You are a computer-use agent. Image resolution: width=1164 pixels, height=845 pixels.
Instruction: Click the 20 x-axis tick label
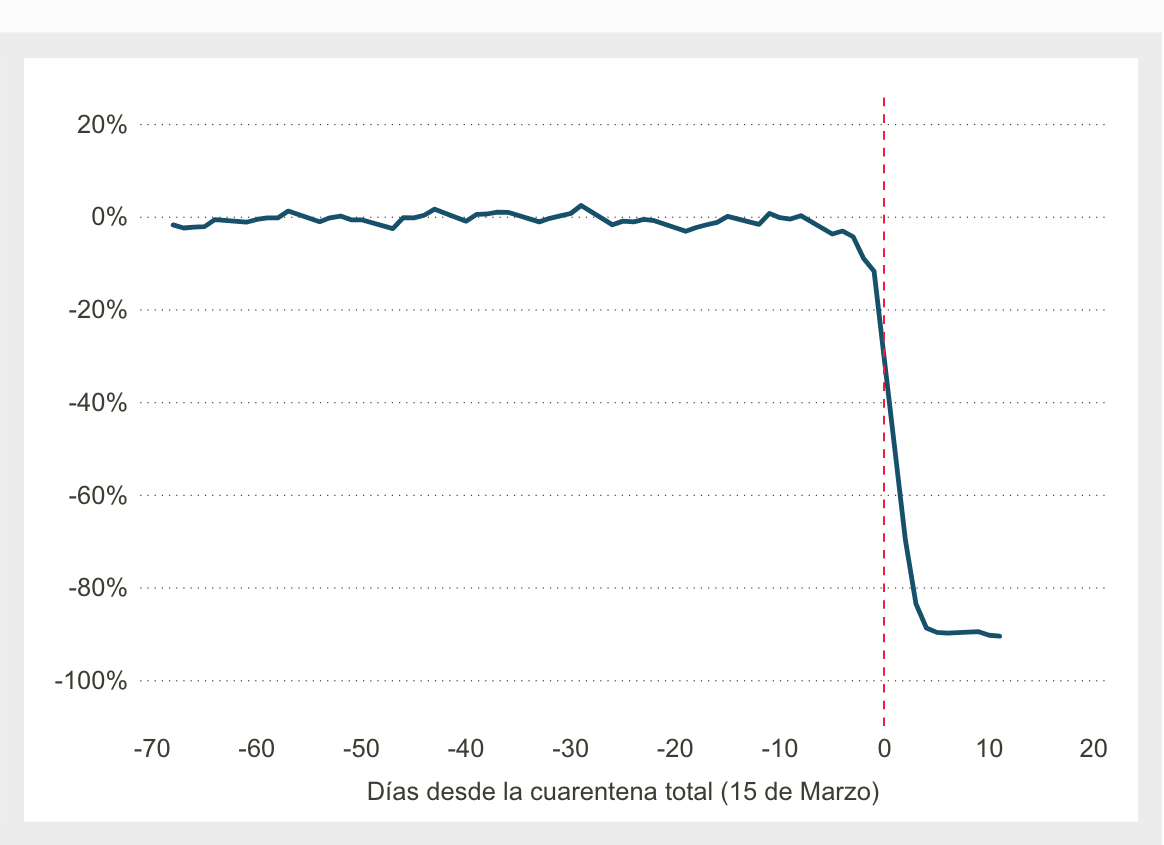coord(1094,749)
